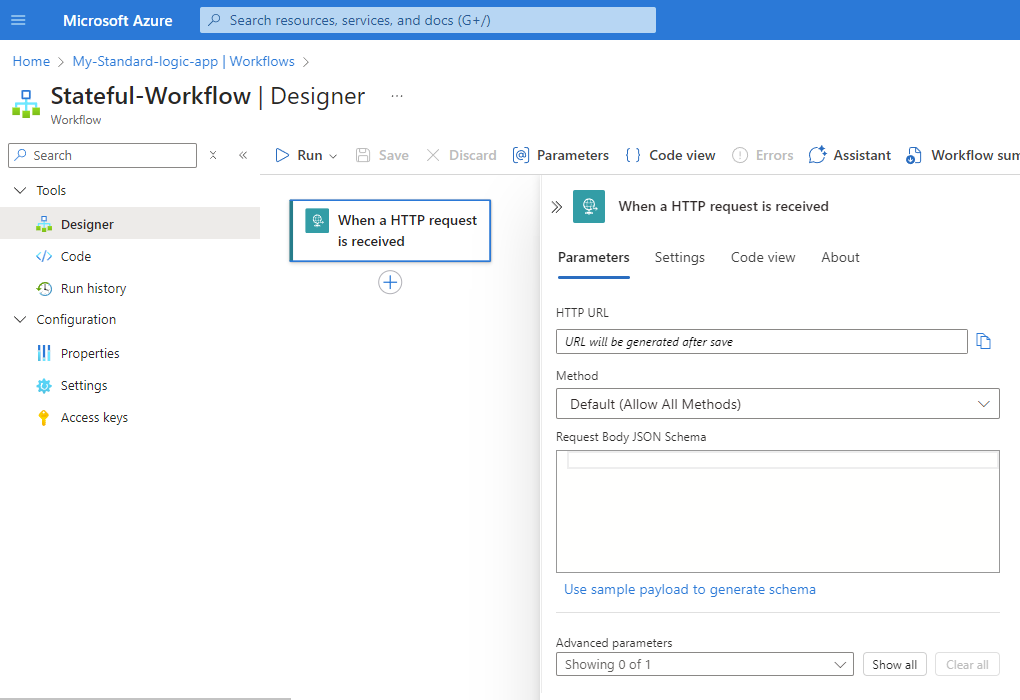Click the Access keys key icon
The width and height of the screenshot is (1020, 700).
pos(44,418)
